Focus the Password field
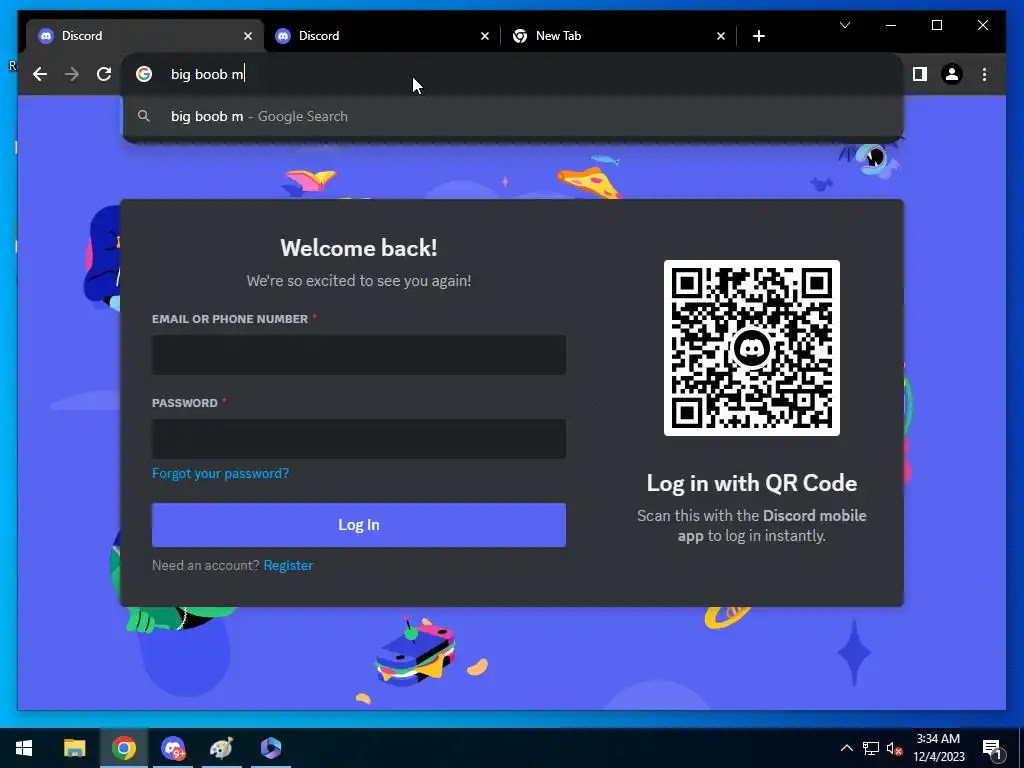The height and width of the screenshot is (768, 1024). pyautogui.click(x=359, y=439)
